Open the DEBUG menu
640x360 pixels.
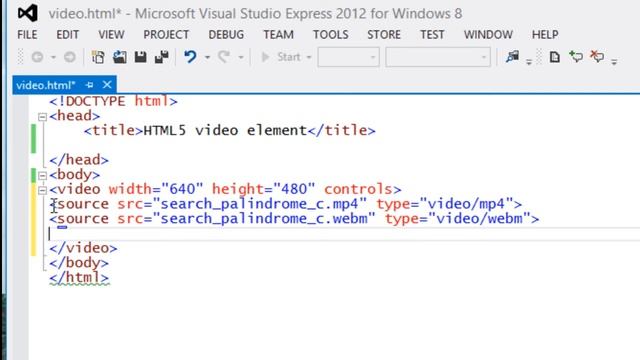[x=226, y=35]
